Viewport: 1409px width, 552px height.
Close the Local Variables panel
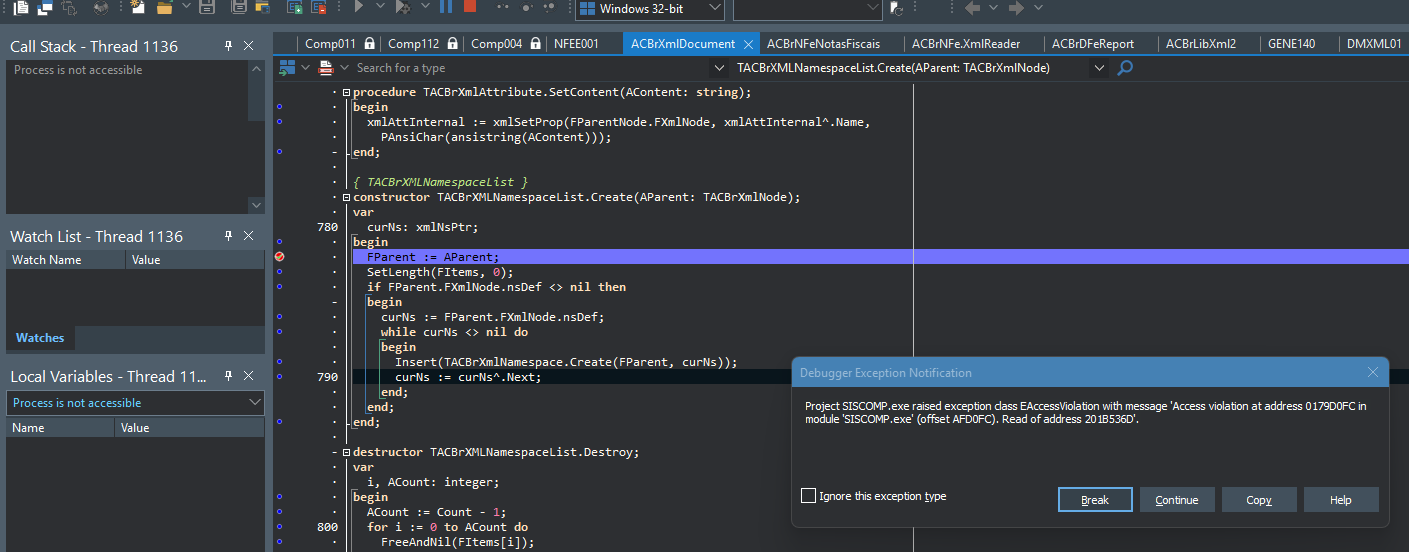[249, 376]
